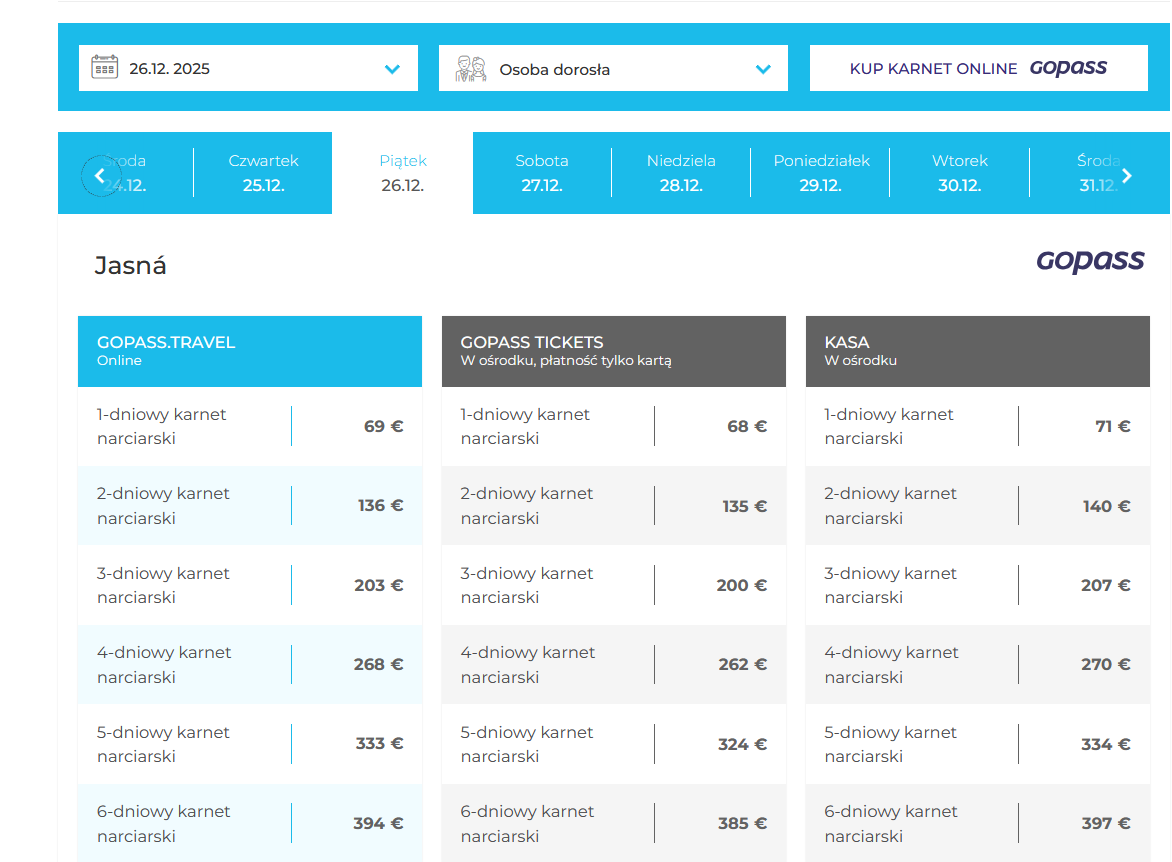The width and height of the screenshot is (1172, 862).
Task: Expand the date dropdown chevron
Action: point(392,69)
